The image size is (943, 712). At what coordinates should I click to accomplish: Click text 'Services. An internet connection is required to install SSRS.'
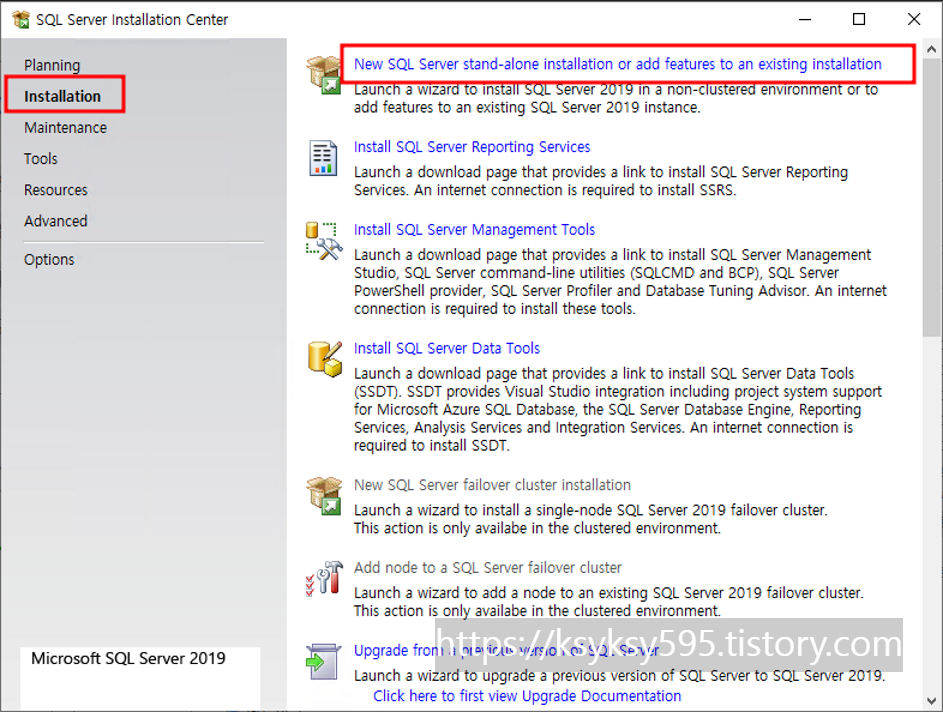tap(545, 190)
